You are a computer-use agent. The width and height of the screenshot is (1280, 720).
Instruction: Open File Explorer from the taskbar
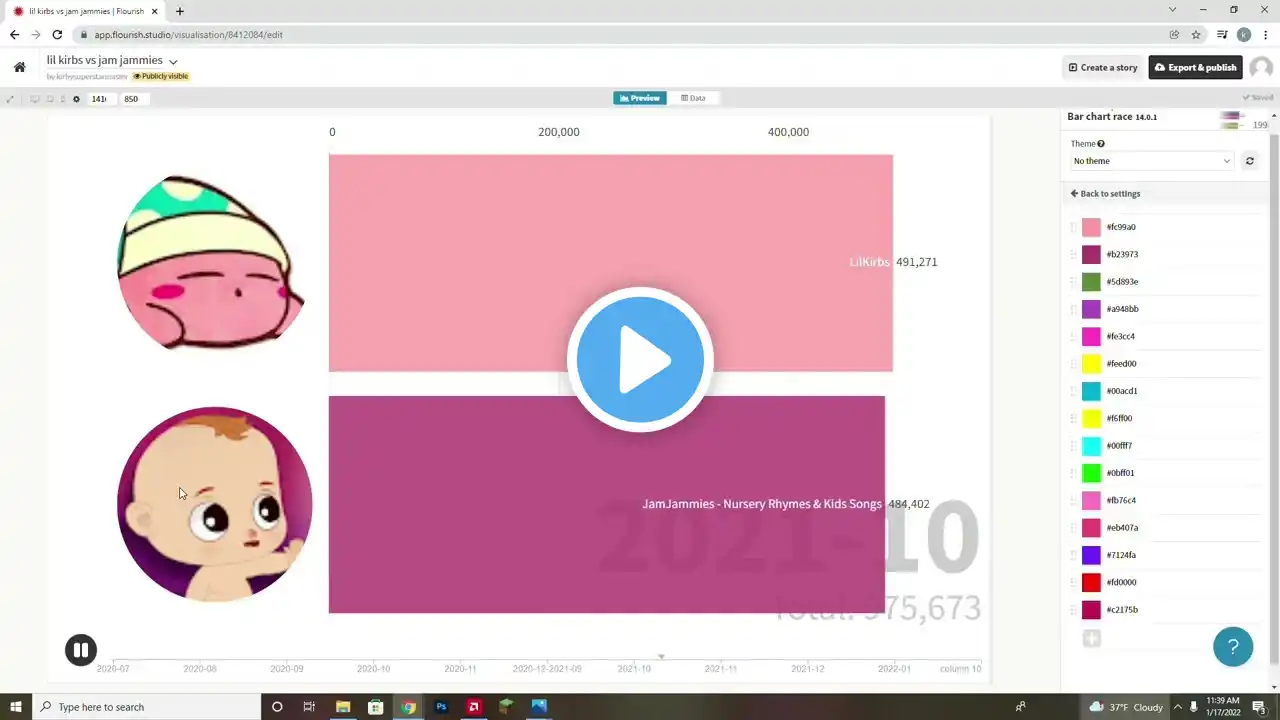(343, 707)
